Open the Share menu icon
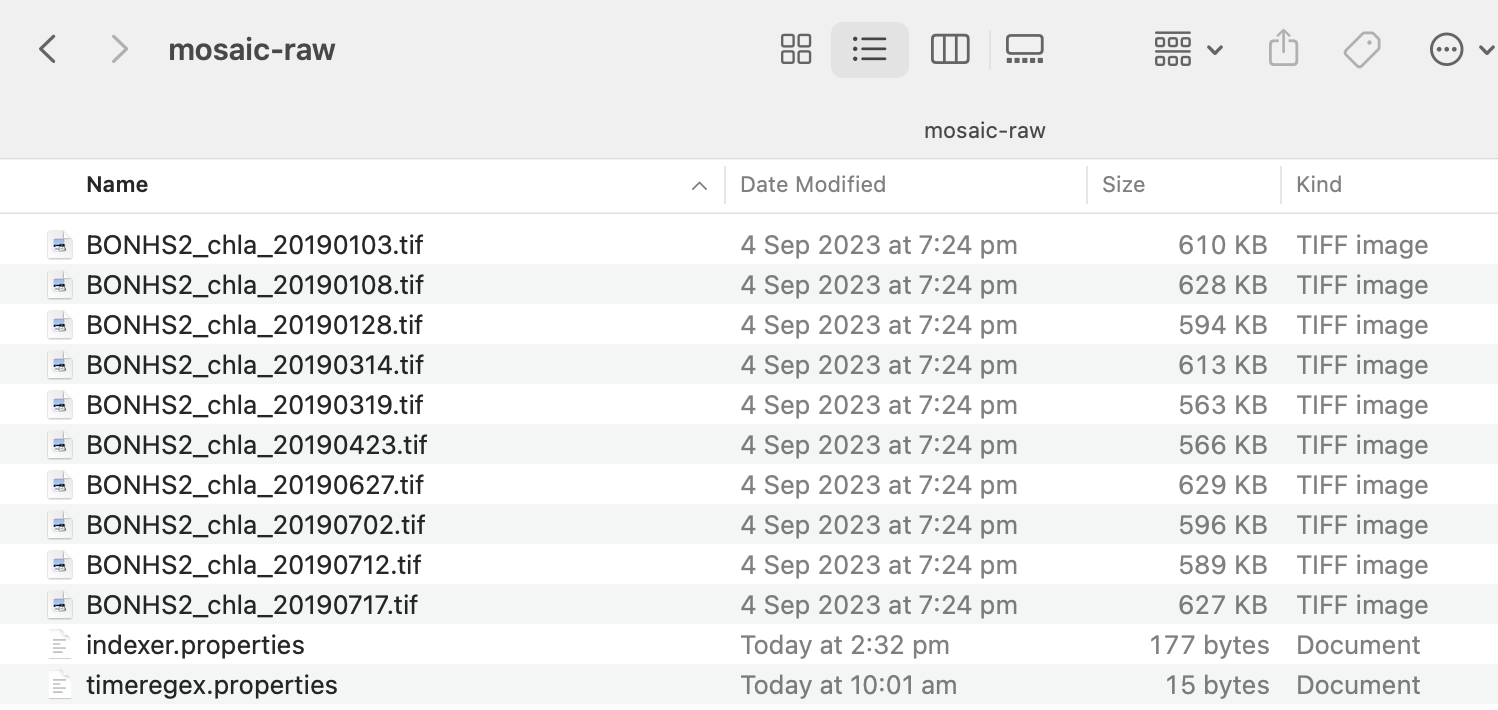This screenshot has width=1498, height=710. pyautogui.click(x=1283, y=48)
